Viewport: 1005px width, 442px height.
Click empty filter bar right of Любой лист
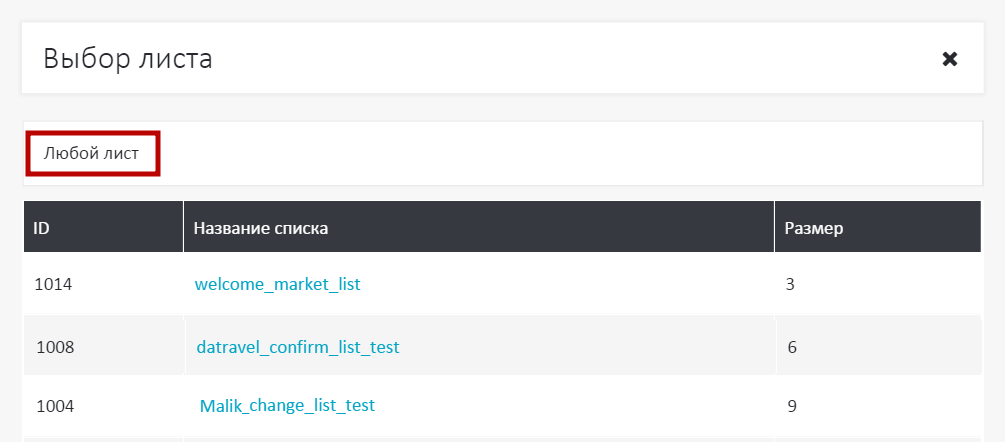[x=570, y=154]
